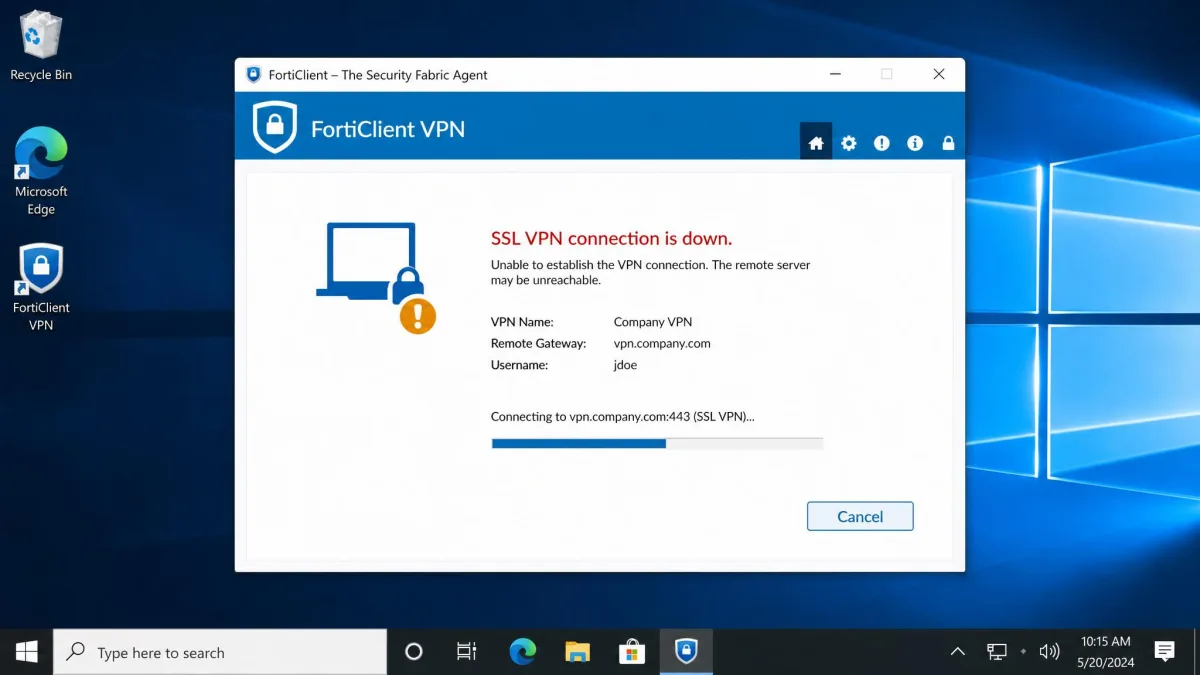Cancel the VPN connection attempt
This screenshot has width=1200, height=675.
[860, 516]
